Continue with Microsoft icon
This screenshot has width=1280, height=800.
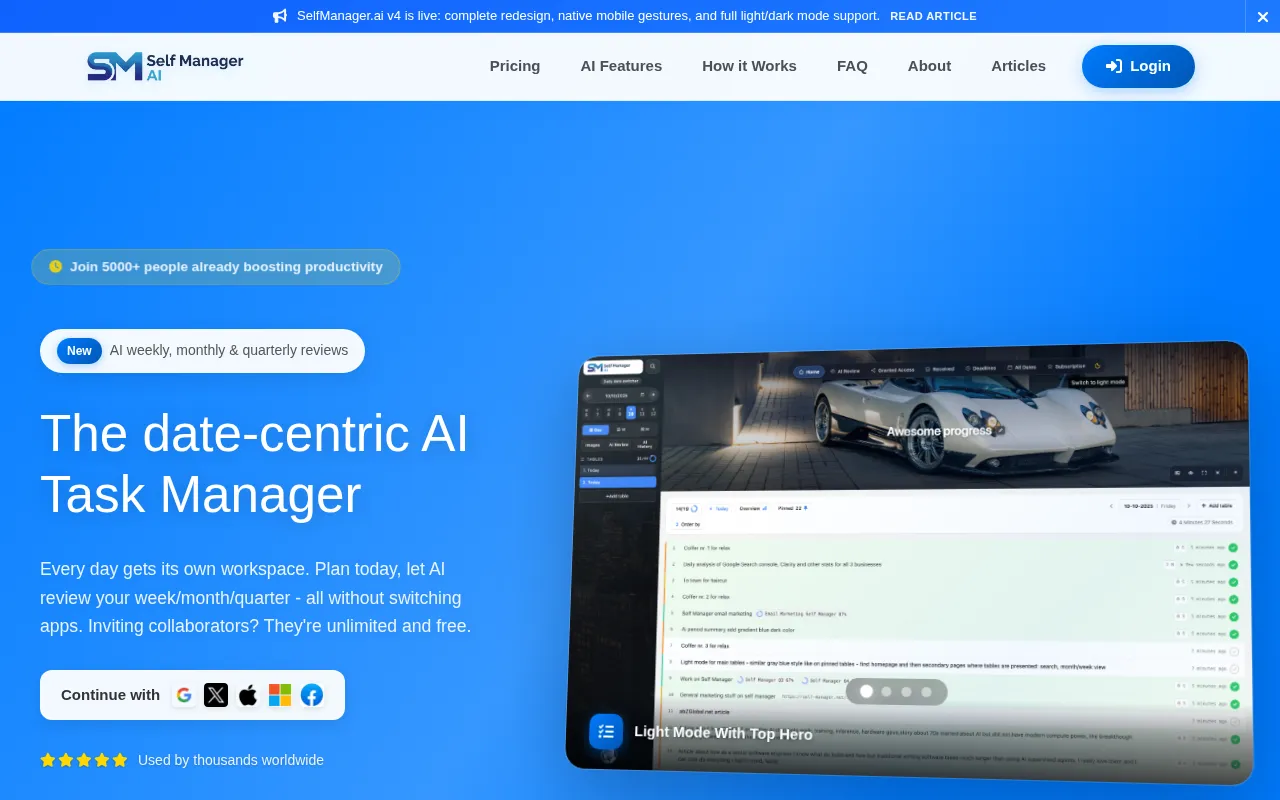point(280,695)
